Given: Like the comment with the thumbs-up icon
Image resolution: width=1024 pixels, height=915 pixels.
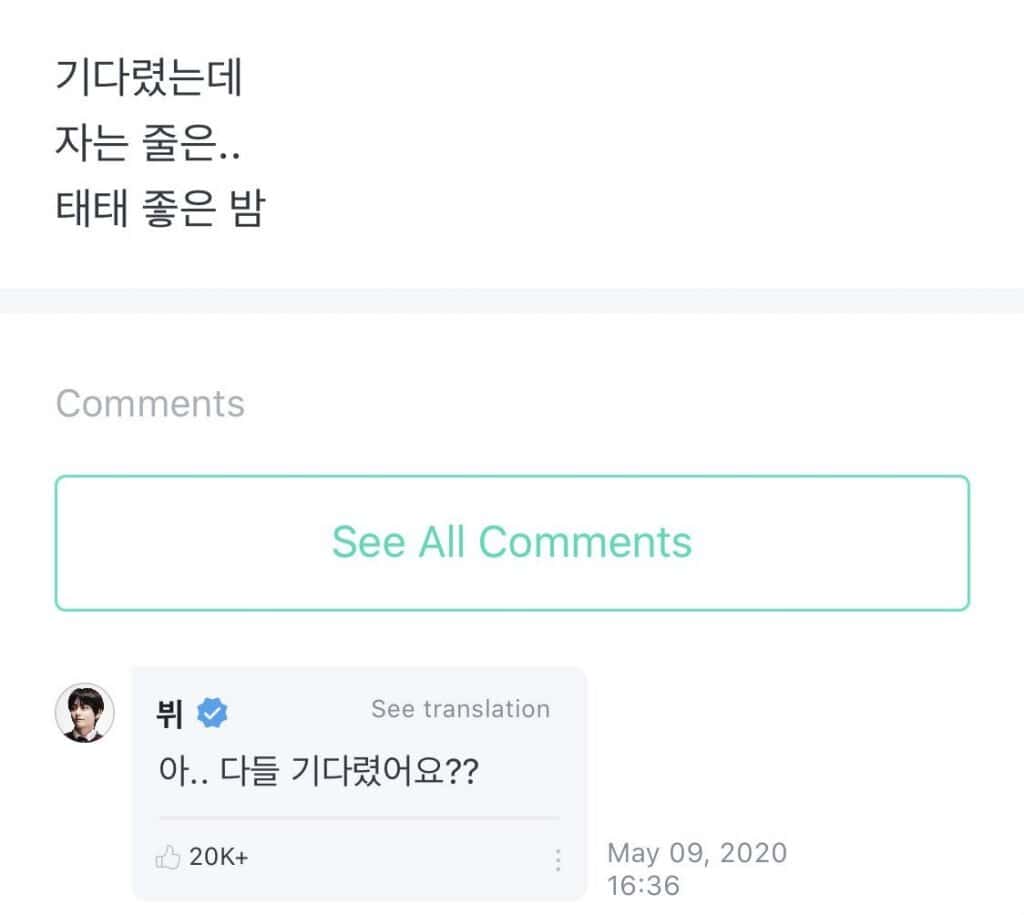Looking at the screenshot, I should pos(166,857).
